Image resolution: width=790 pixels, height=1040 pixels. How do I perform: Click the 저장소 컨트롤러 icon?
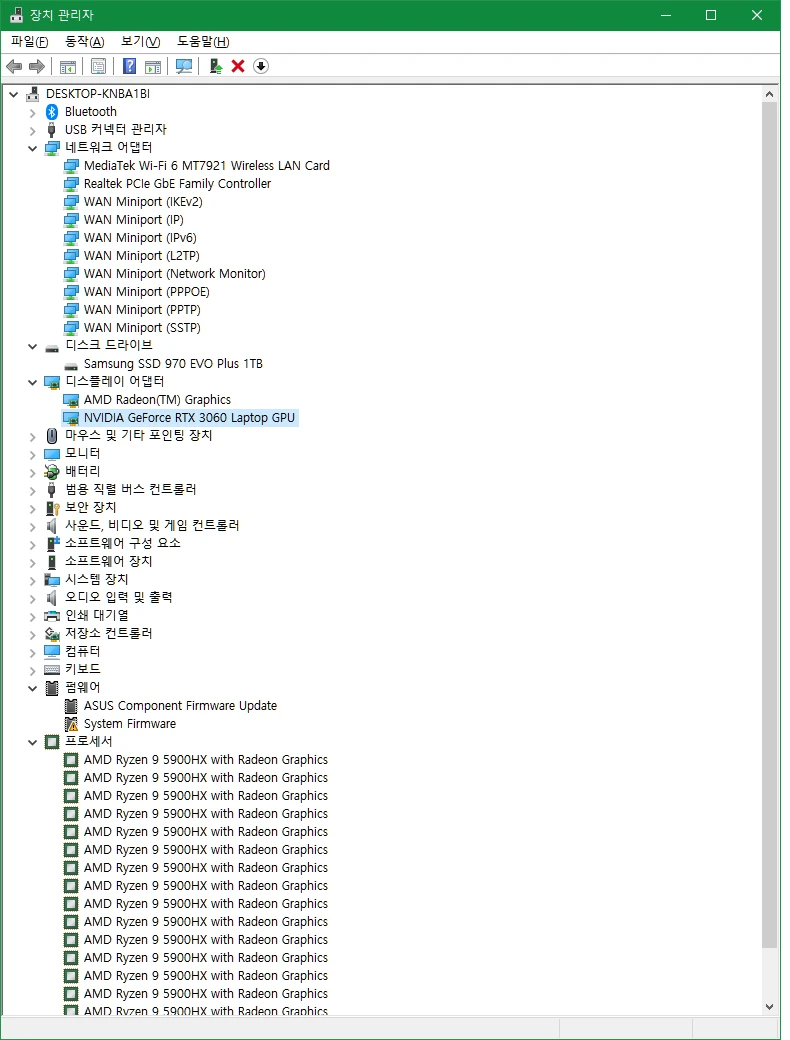(52, 633)
